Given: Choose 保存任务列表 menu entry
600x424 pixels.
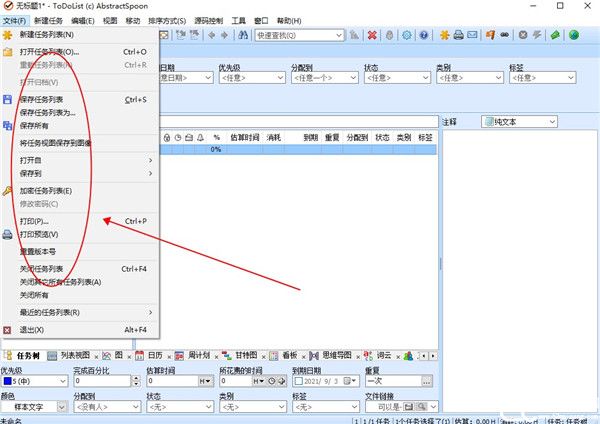Looking at the screenshot, I should click(41, 100).
